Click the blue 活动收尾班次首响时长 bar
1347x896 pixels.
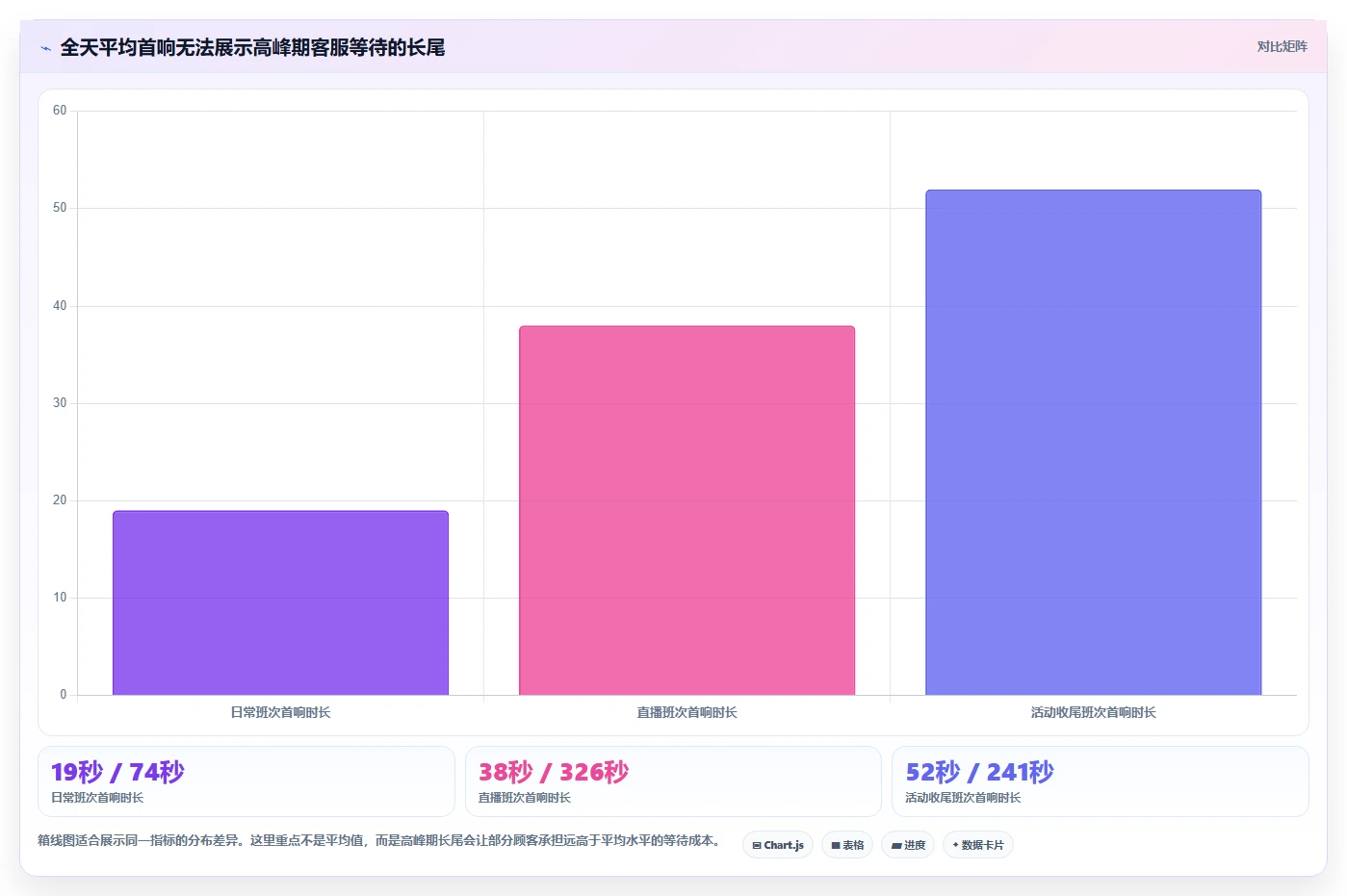point(1093,443)
